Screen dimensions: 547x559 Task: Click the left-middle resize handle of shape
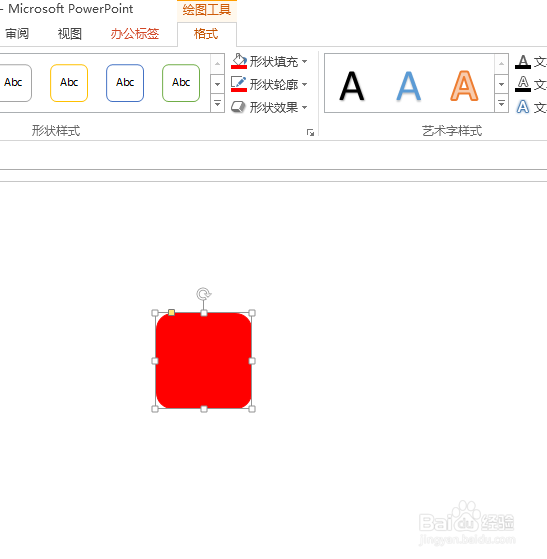(155, 361)
